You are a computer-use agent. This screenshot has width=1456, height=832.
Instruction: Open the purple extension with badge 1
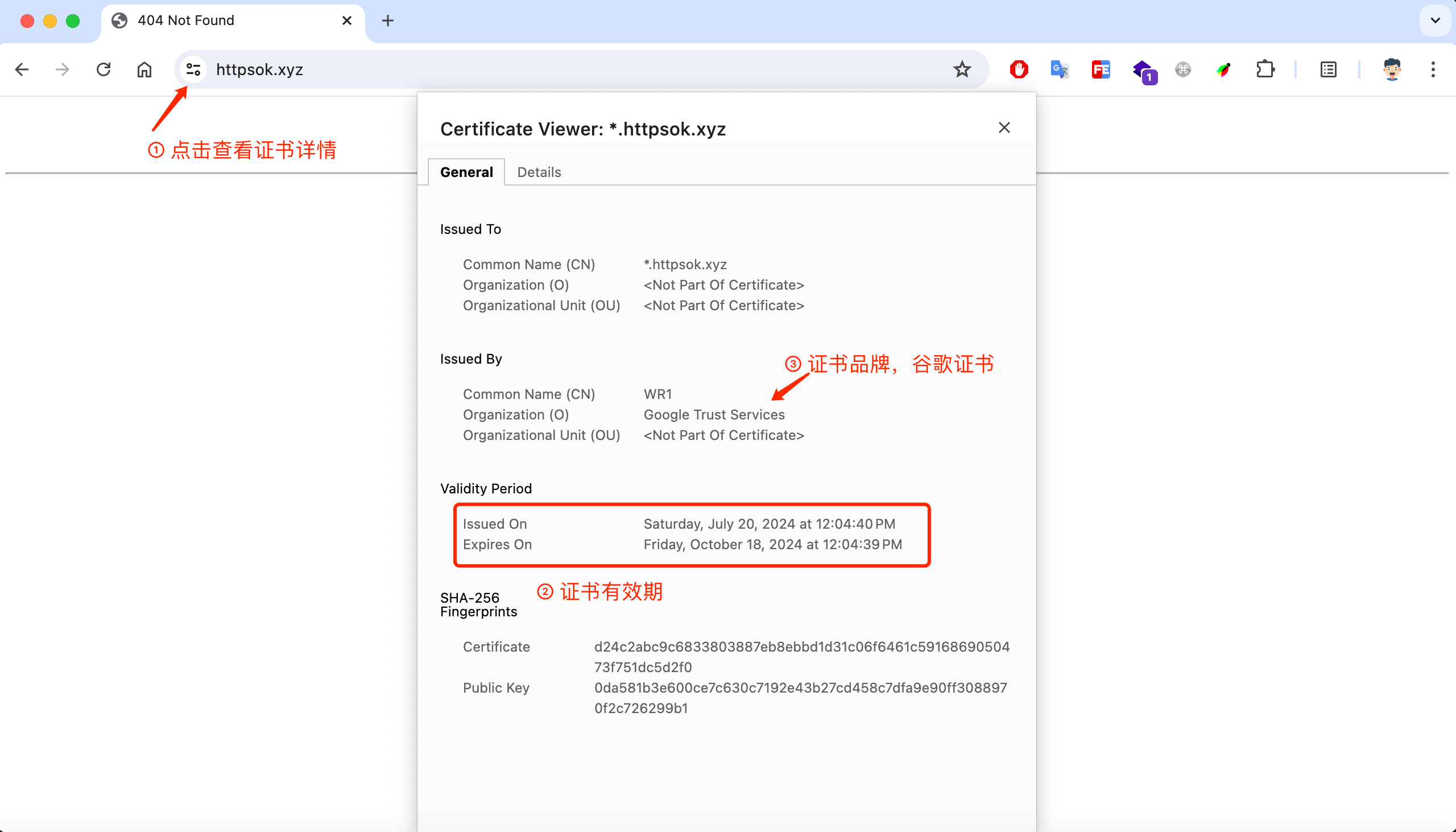coord(1143,71)
